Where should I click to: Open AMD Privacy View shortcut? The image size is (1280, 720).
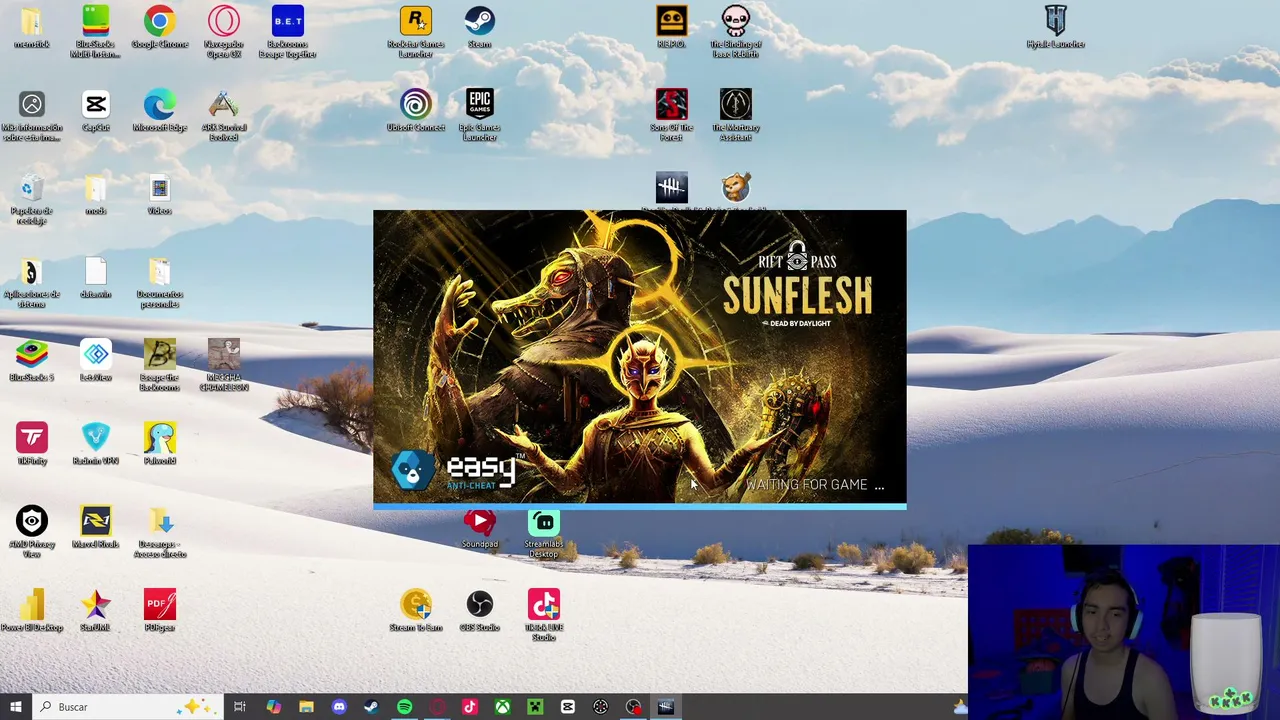pos(32,532)
